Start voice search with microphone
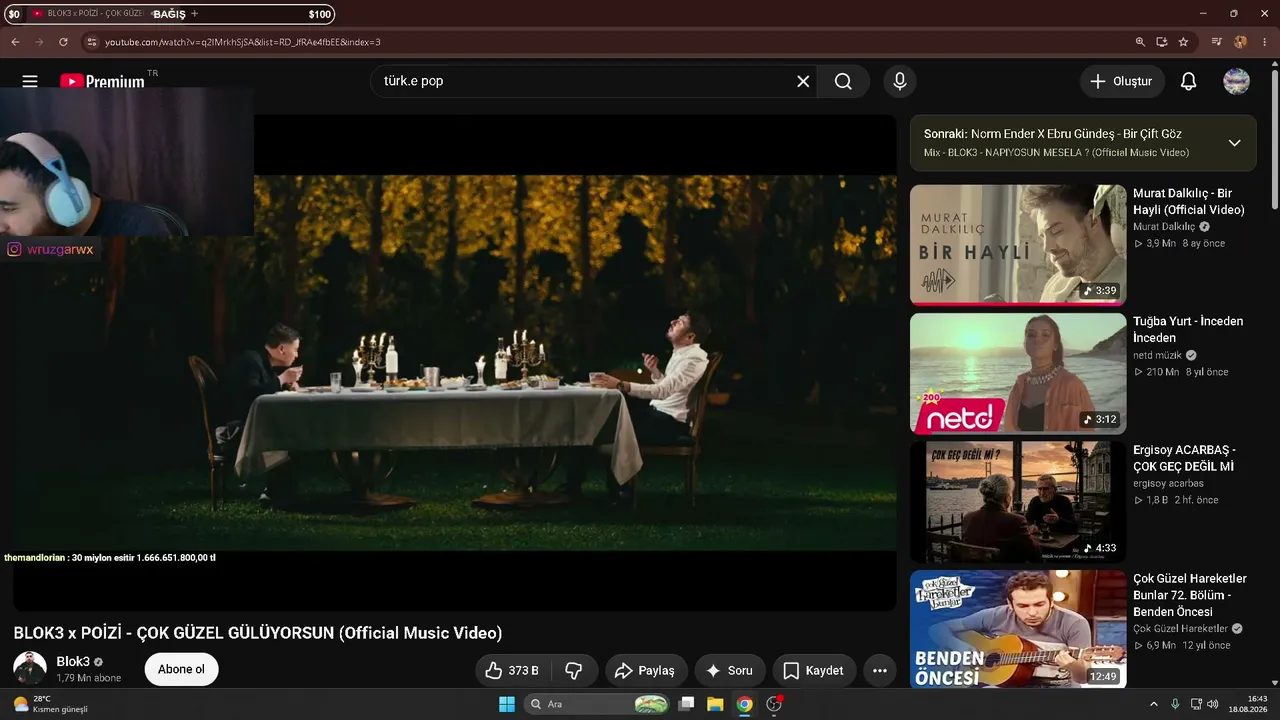 tap(900, 81)
